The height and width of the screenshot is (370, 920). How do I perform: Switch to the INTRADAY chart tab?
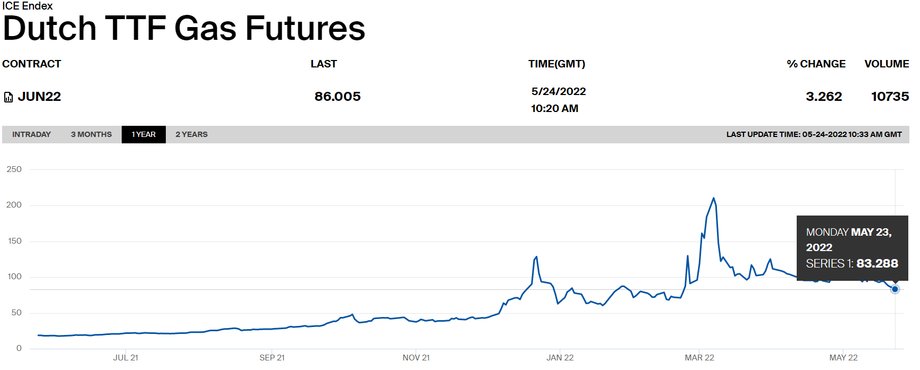click(32, 135)
